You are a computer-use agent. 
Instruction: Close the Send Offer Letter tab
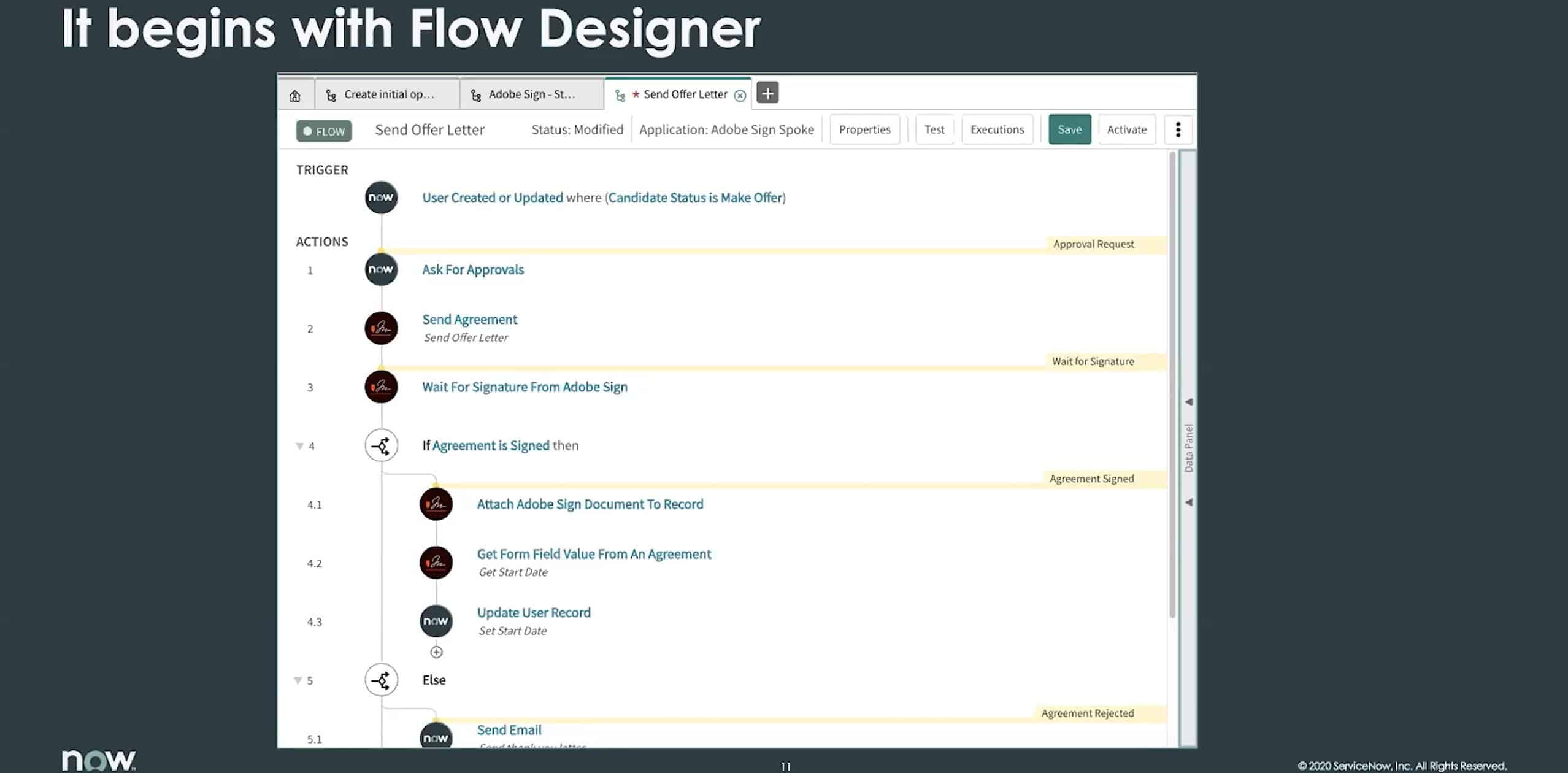click(740, 96)
